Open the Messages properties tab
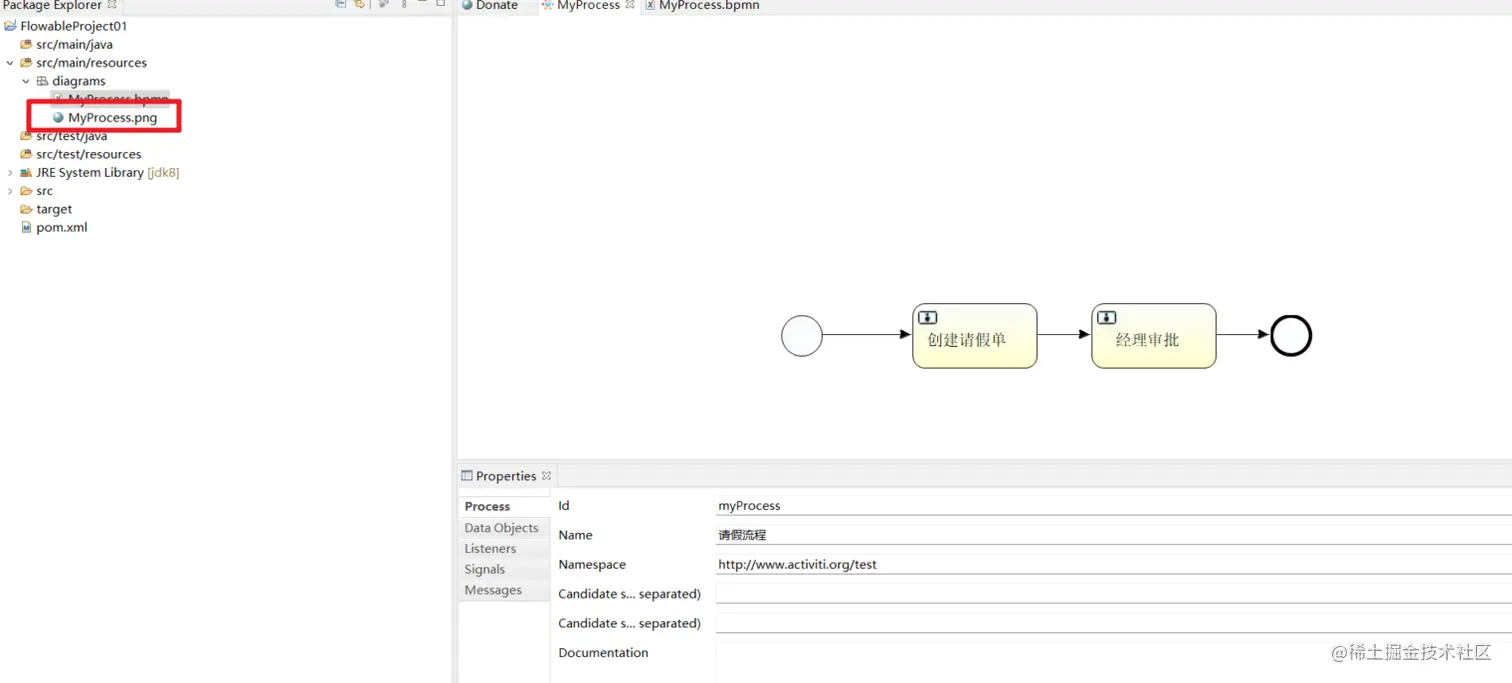1512x683 pixels. click(504, 591)
